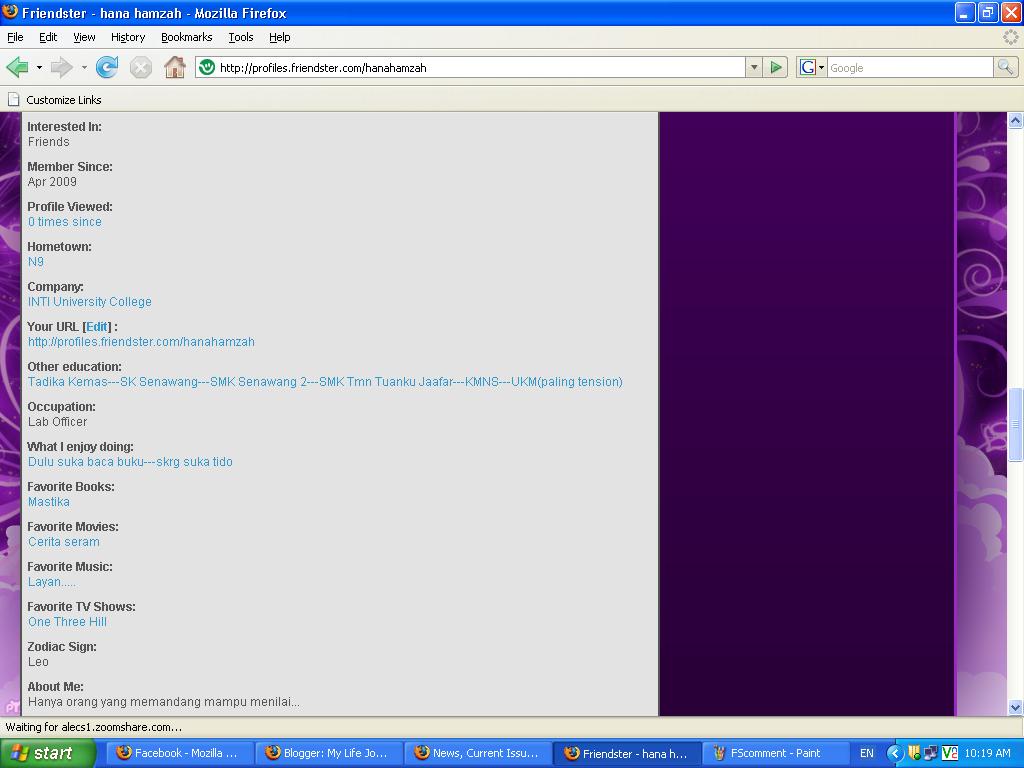Open the History menu
The image size is (1024, 768).
pyautogui.click(x=128, y=37)
